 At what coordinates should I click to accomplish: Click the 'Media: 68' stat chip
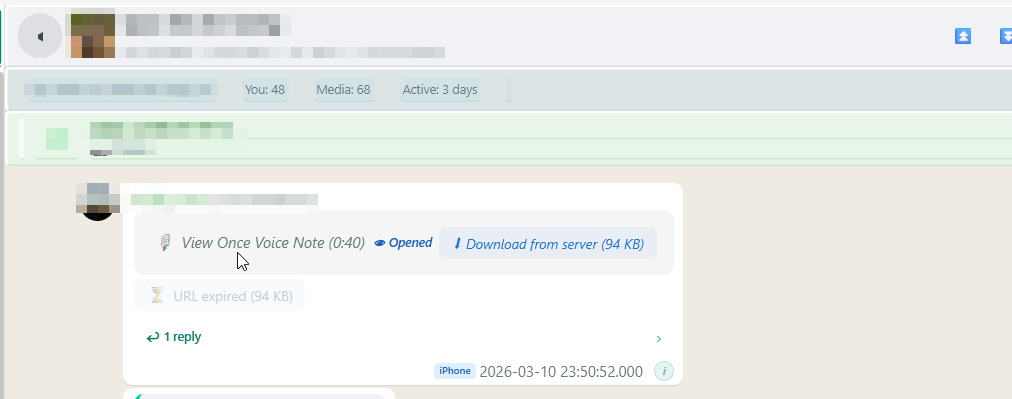(x=344, y=90)
